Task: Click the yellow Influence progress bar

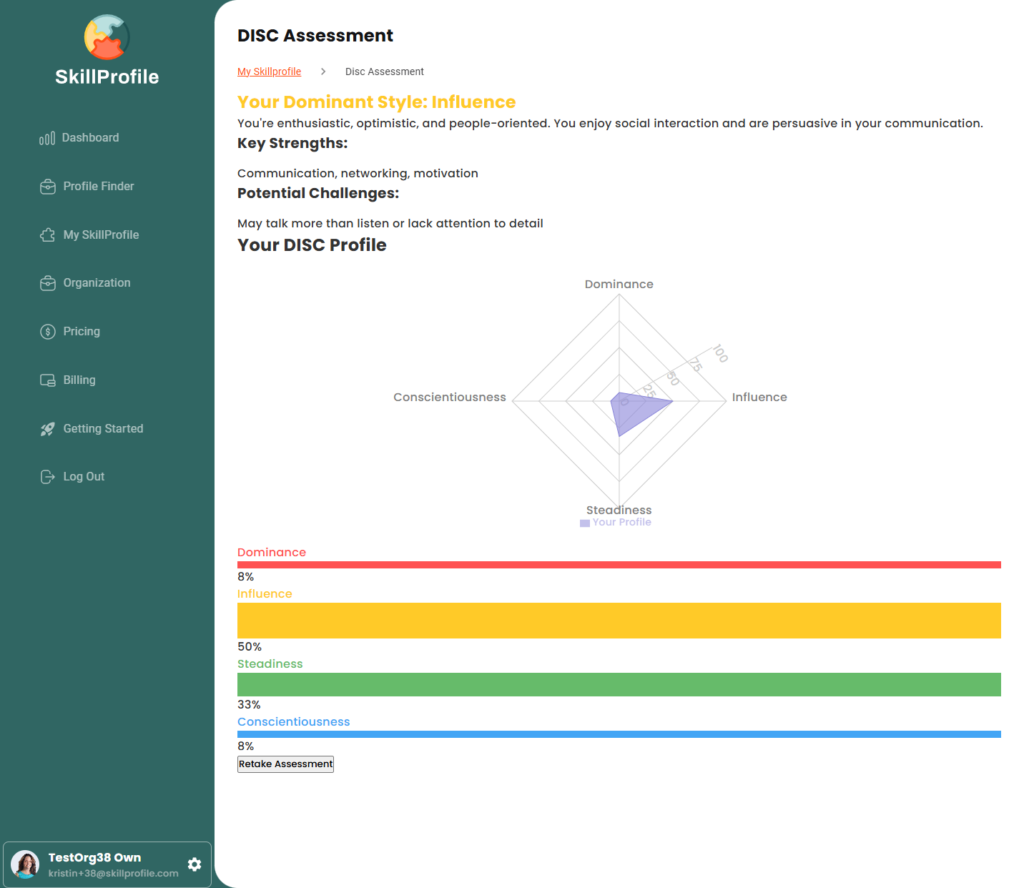Action: click(618, 620)
